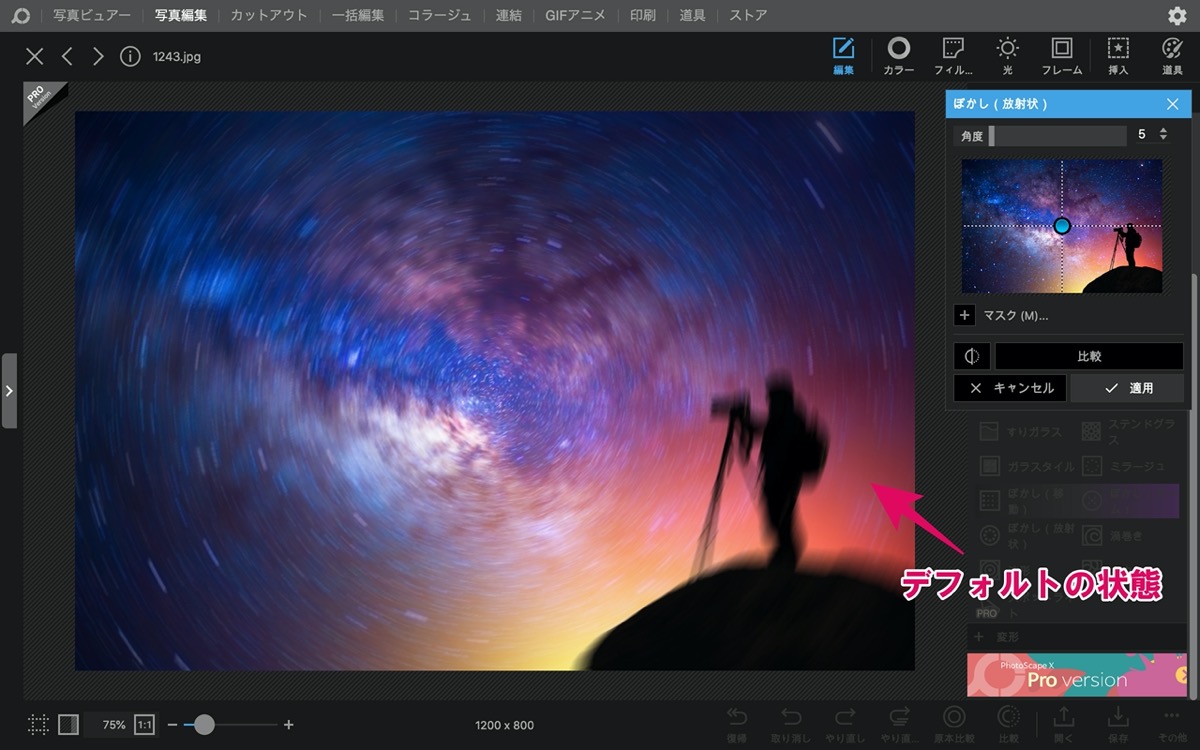Toggle the split compare view icon in status bar
The height and width of the screenshot is (750, 1200).
click(x=68, y=725)
